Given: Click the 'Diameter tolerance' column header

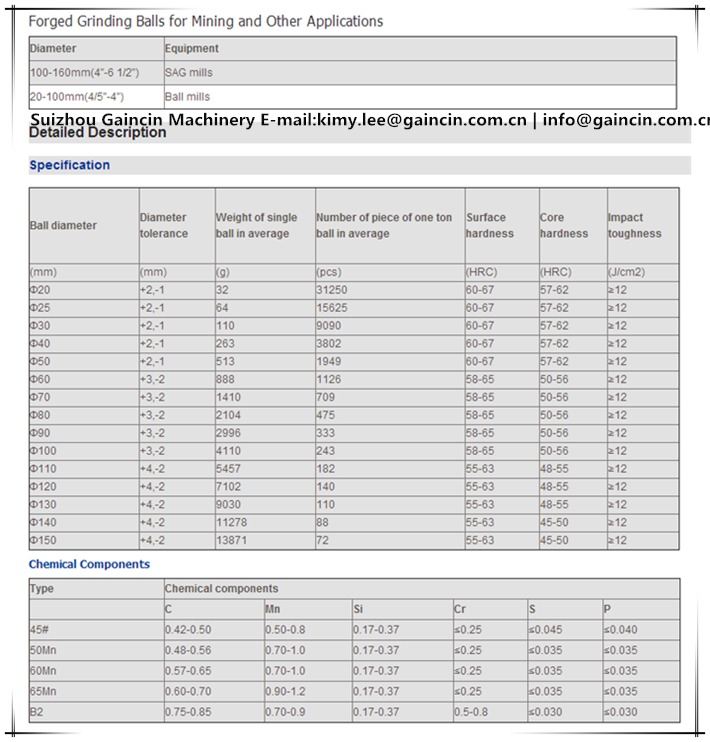Looking at the screenshot, I should tap(164, 225).
